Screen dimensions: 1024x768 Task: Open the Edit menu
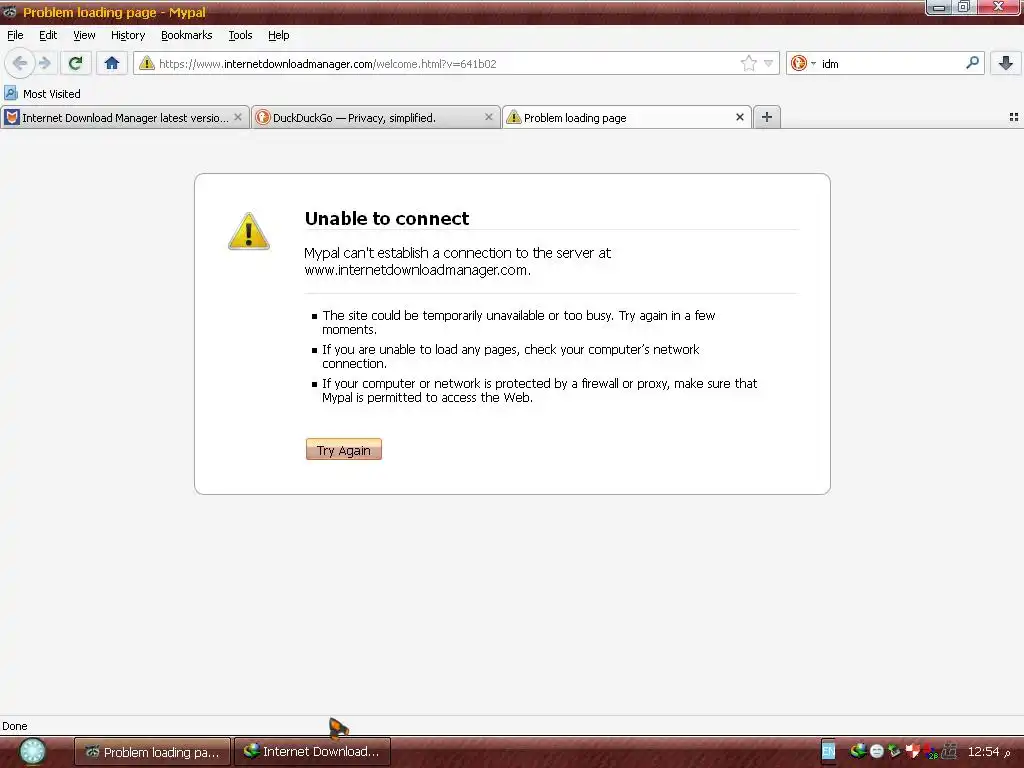click(48, 35)
